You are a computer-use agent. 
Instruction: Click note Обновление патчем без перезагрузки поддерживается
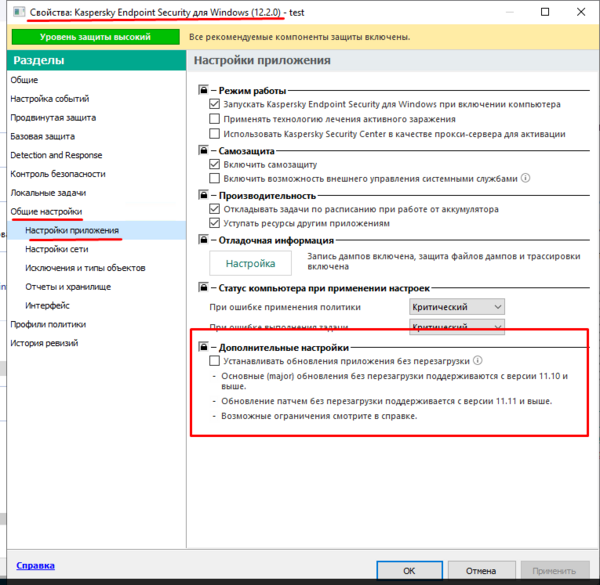point(386,401)
